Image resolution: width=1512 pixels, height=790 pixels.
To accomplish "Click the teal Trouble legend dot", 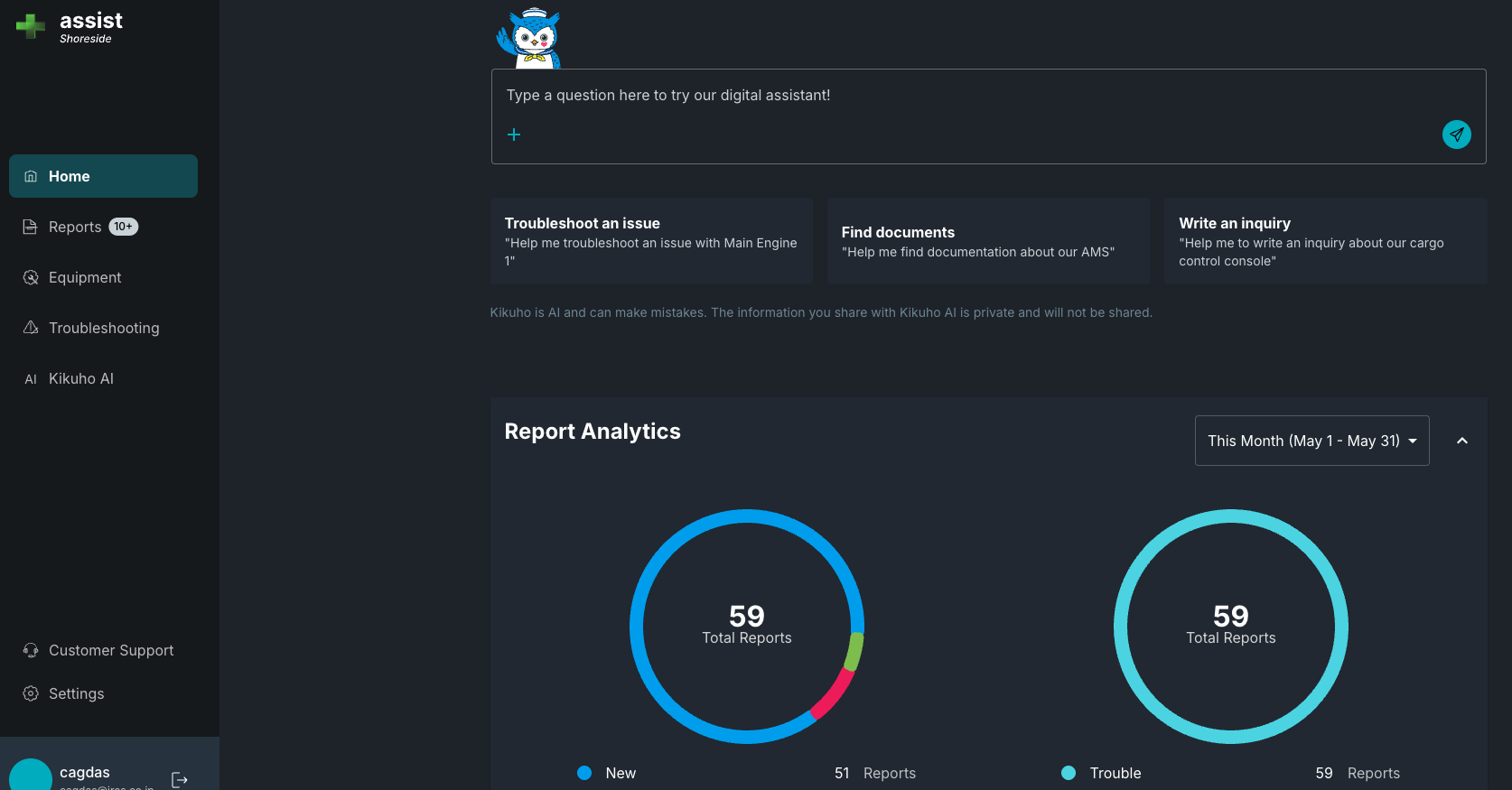I will 1069,773.
